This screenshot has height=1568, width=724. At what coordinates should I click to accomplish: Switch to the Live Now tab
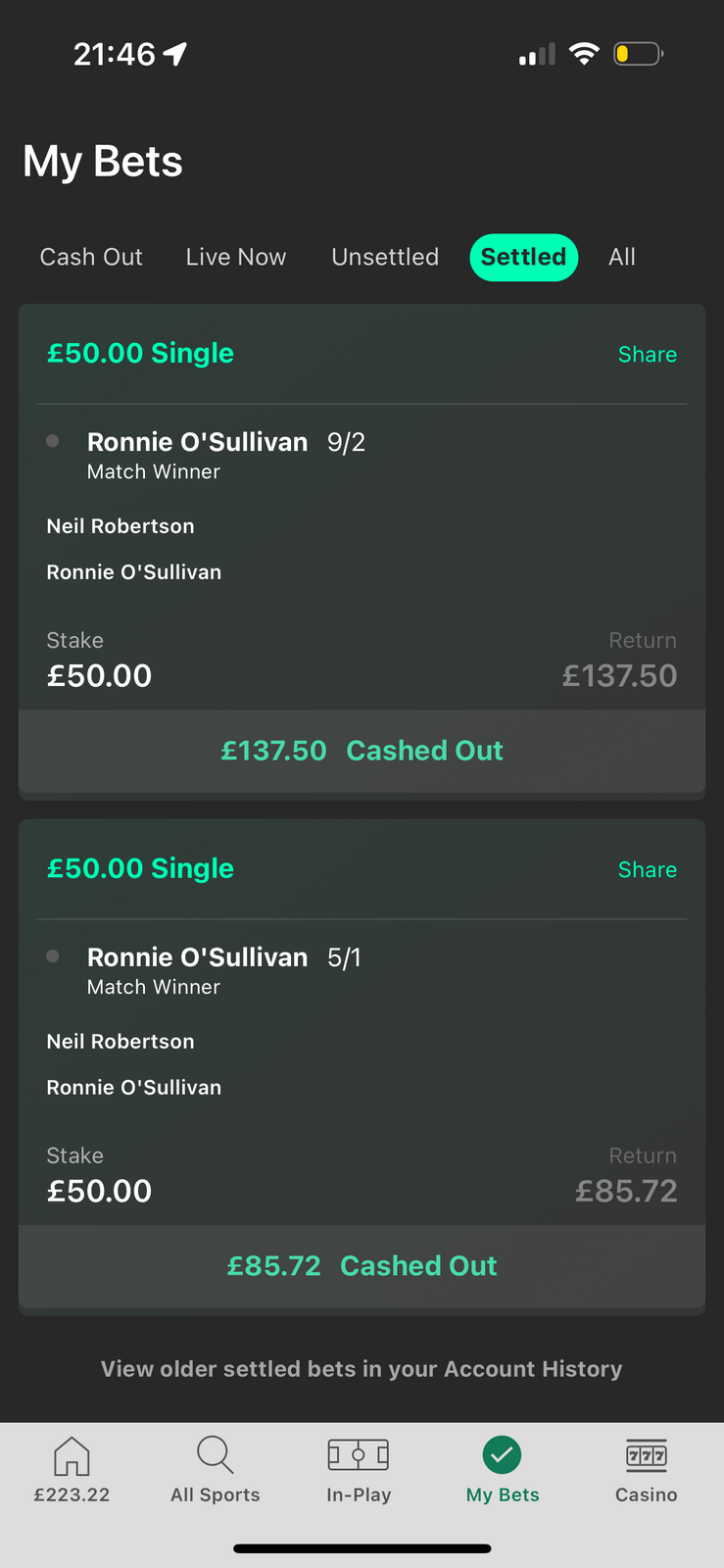[x=236, y=257]
